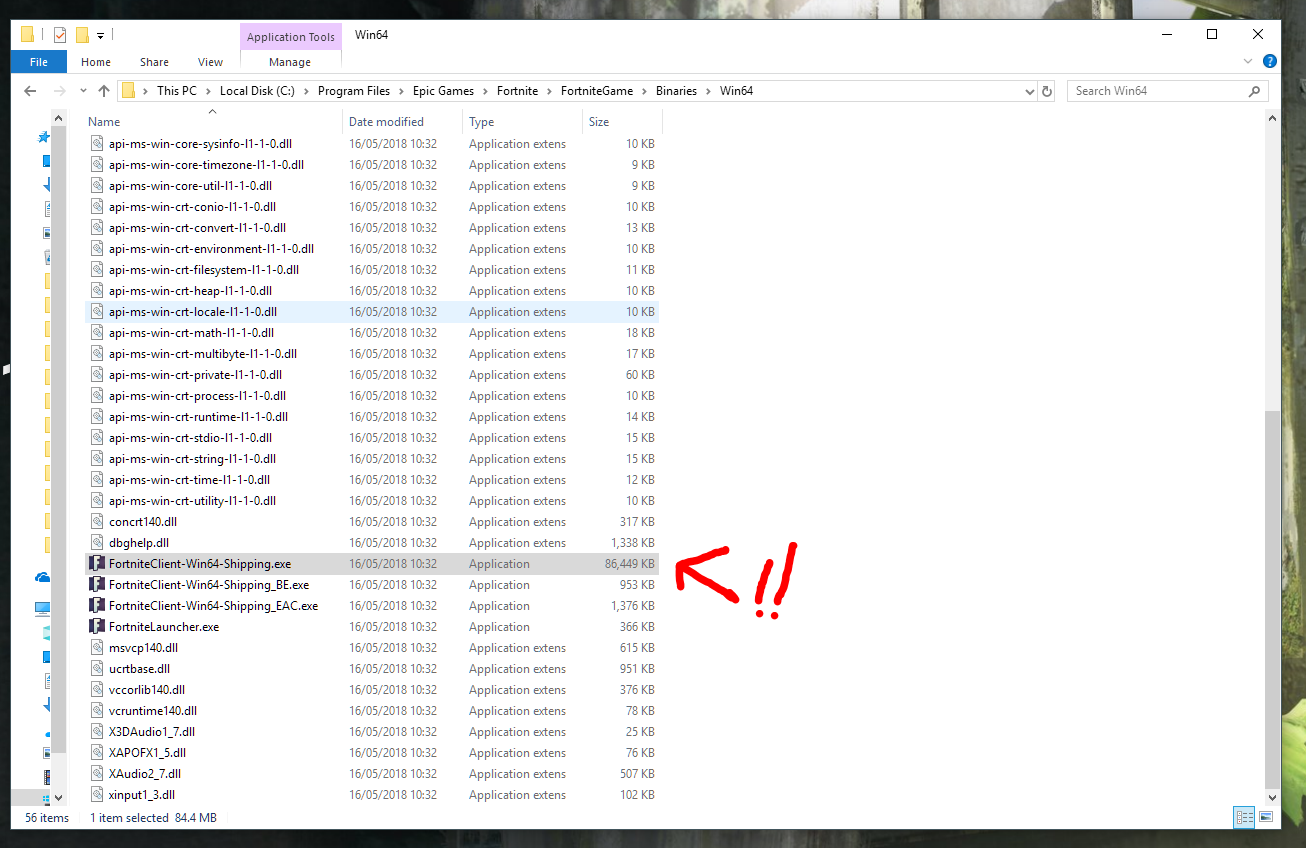Image resolution: width=1306 pixels, height=848 pixels.
Task: Open Properties from the quick access toolbar
Action: [x=59, y=33]
